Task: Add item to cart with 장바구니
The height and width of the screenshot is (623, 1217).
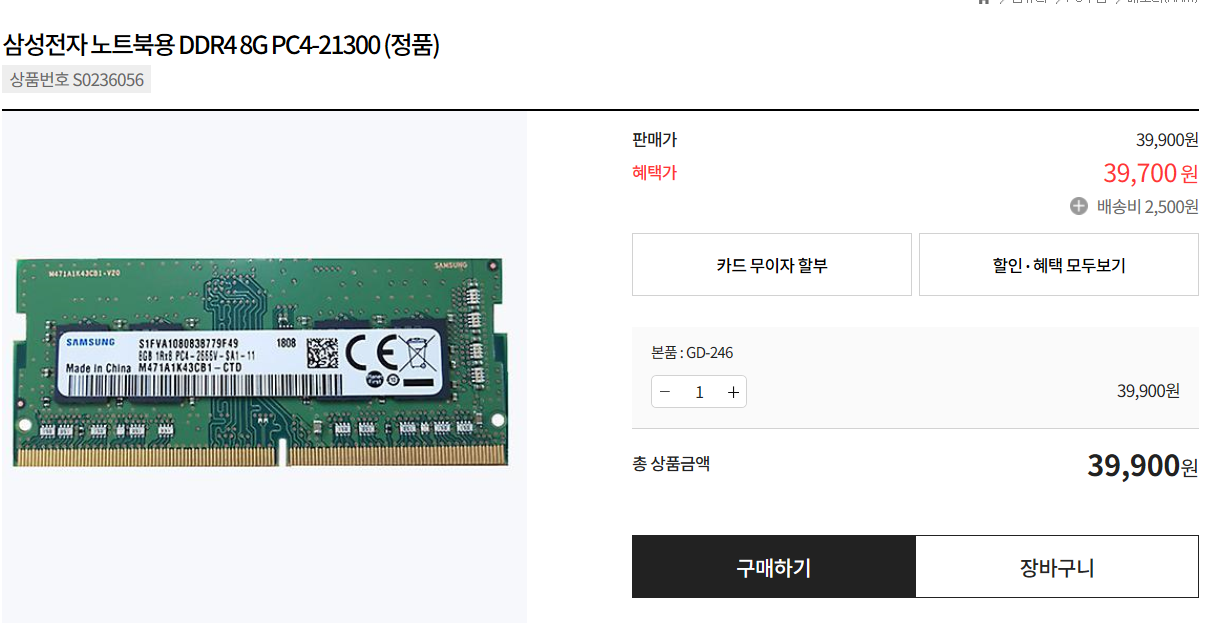Action: (1057, 567)
